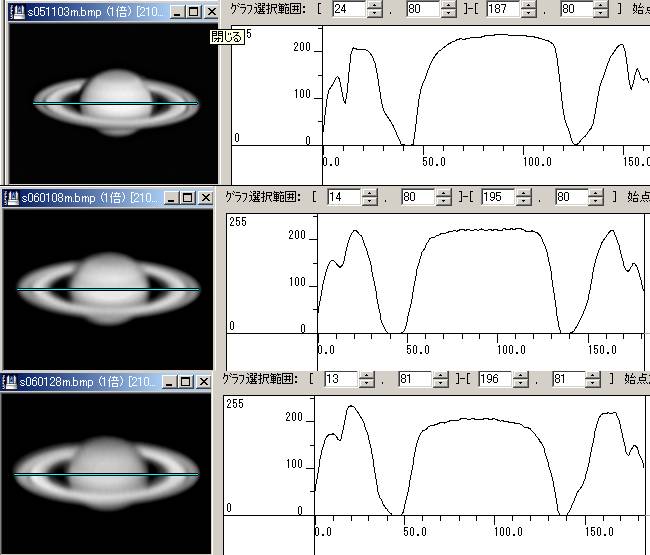Focus the end X field showing 196
The image size is (650, 555).
click(x=495, y=379)
